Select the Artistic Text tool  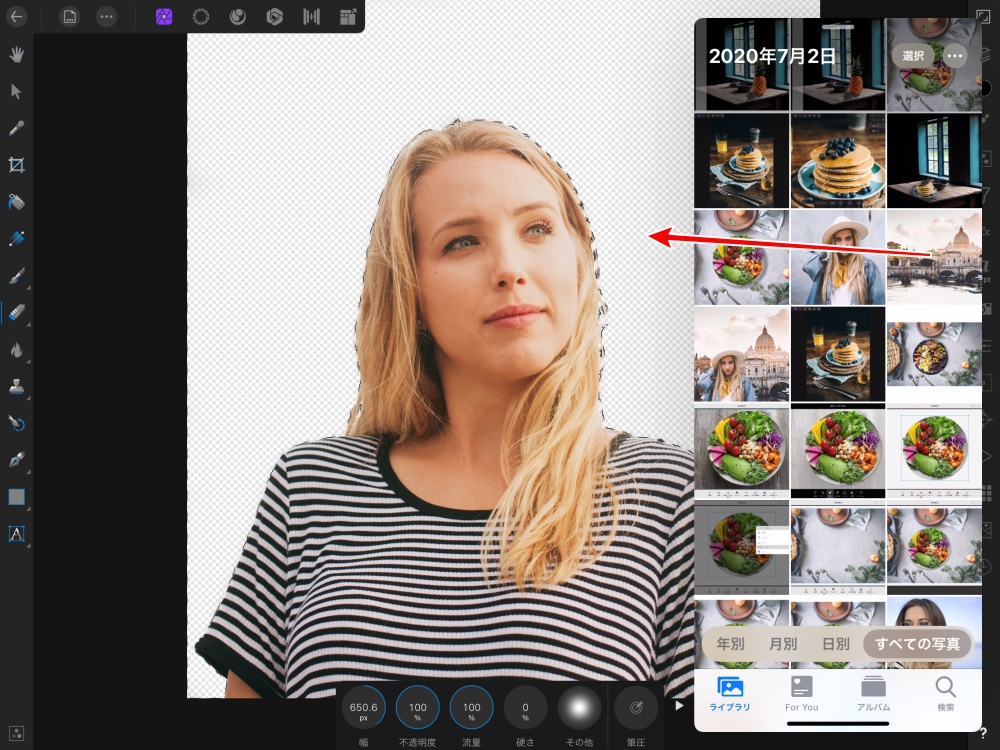pyautogui.click(x=16, y=533)
